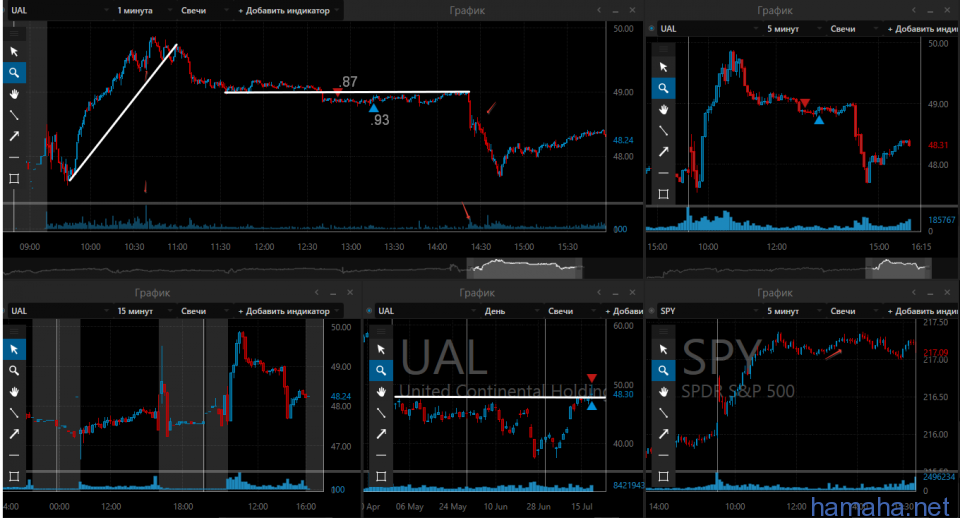Collapse arrow in UAL daily 'График' title bar
The image size is (960, 518).
(599, 293)
